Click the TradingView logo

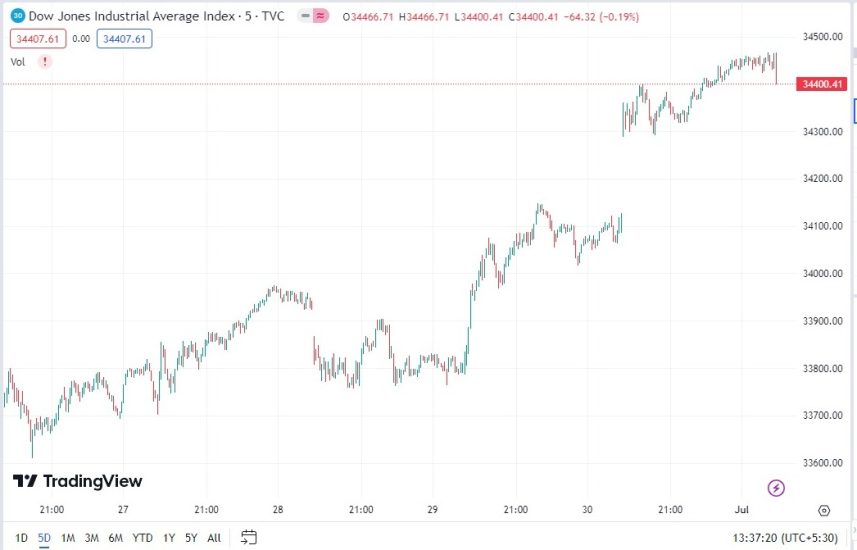click(x=77, y=481)
